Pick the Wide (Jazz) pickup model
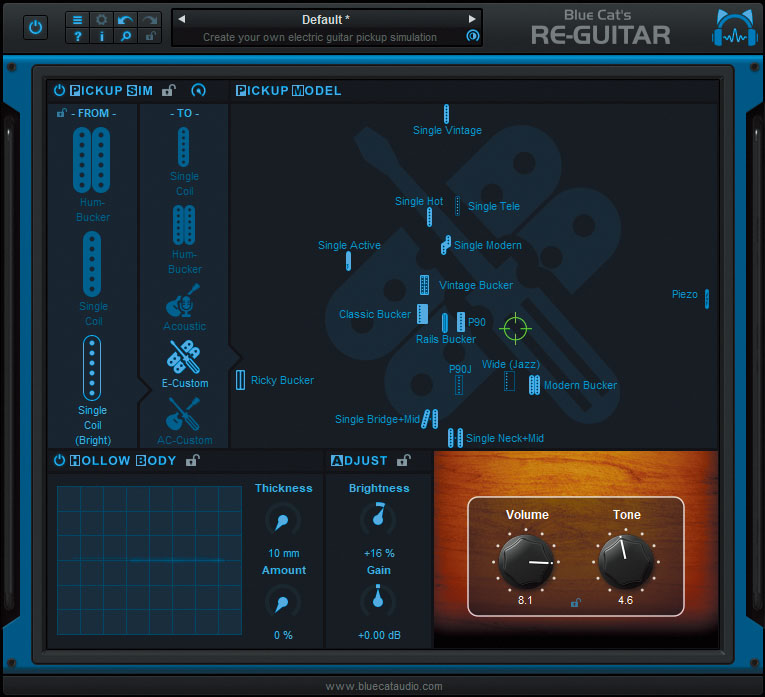 509,381
